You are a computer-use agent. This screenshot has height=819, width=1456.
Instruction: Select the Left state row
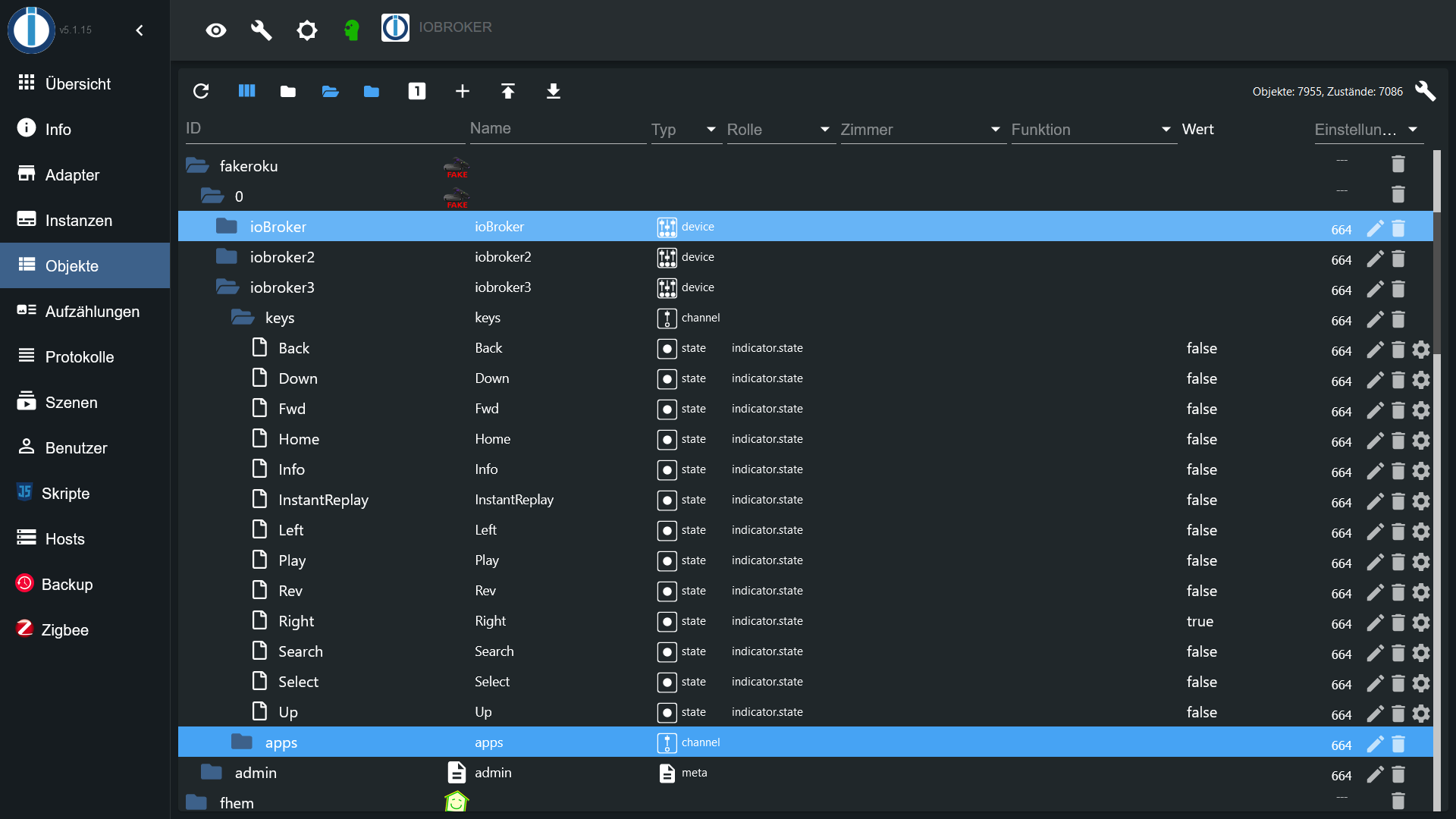[x=805, y=529]
